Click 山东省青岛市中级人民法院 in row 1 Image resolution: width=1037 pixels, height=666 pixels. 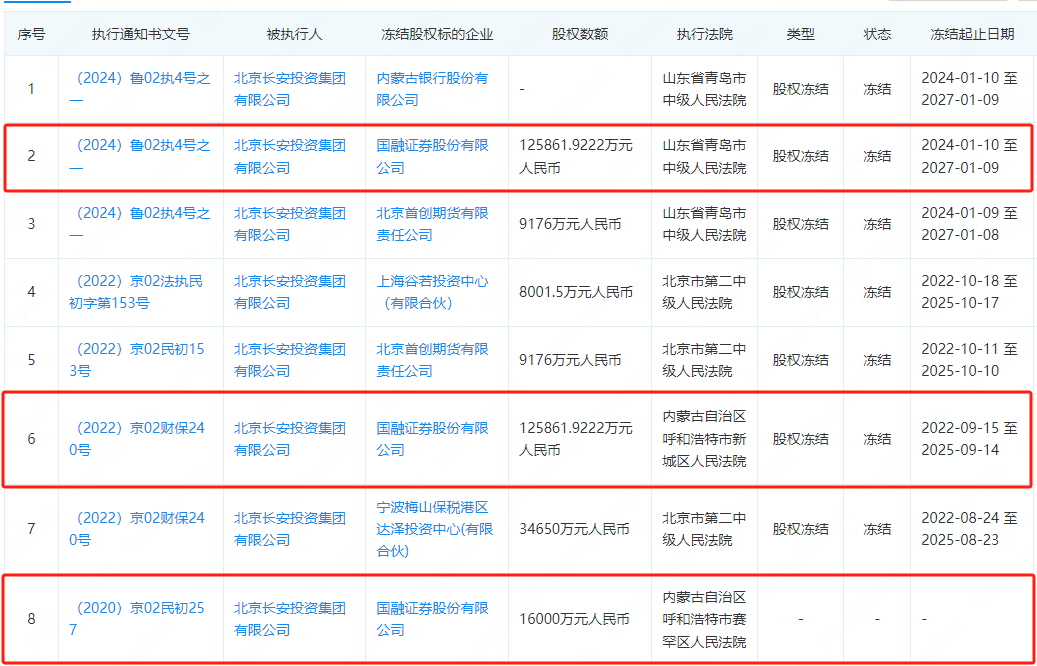704,89
